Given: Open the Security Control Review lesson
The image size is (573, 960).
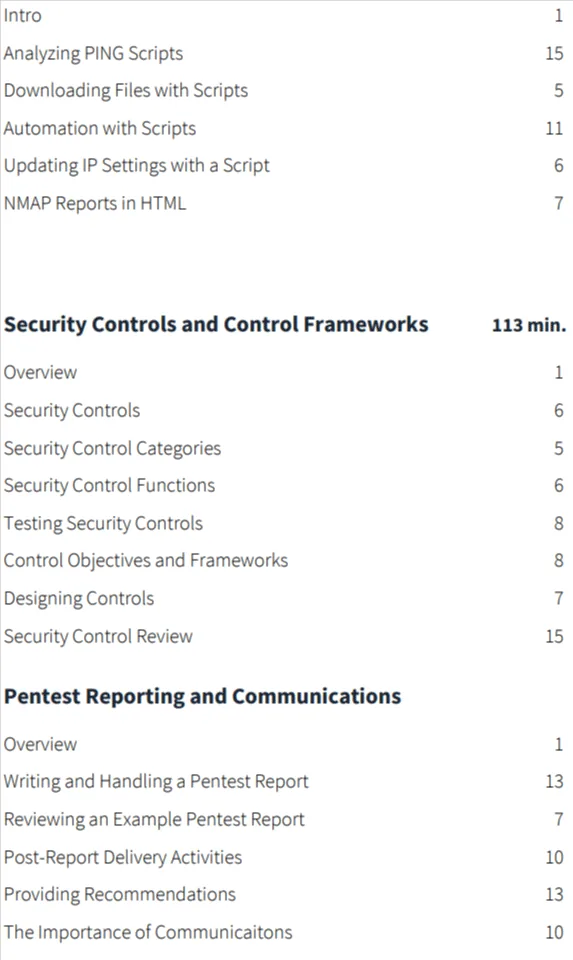Looking at the screenshot, I should click(99, 636).
